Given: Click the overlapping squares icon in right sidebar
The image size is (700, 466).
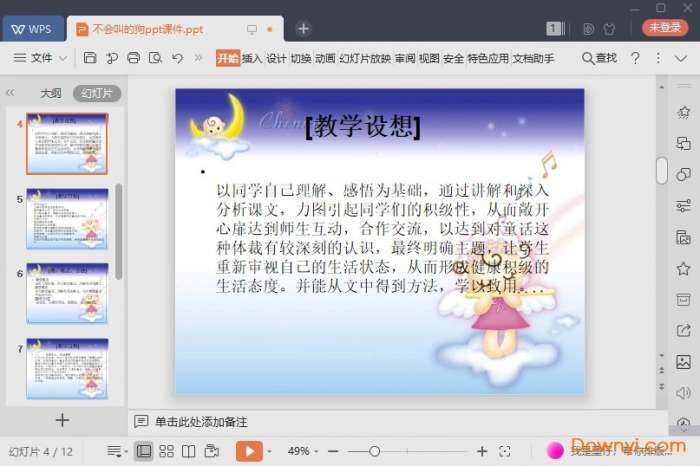Looking at the screenshot, I should 683,143.
